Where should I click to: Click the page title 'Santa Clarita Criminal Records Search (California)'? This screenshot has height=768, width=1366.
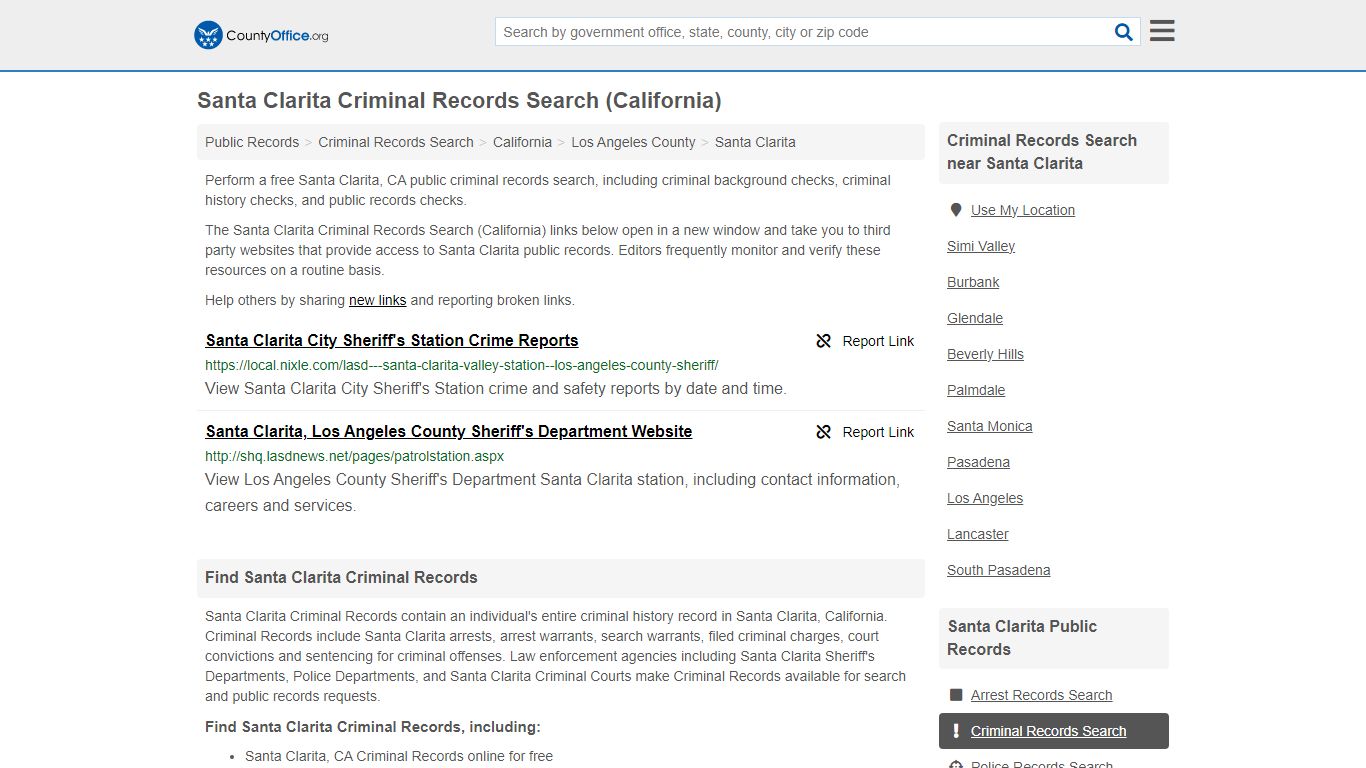tap(459, 100)
